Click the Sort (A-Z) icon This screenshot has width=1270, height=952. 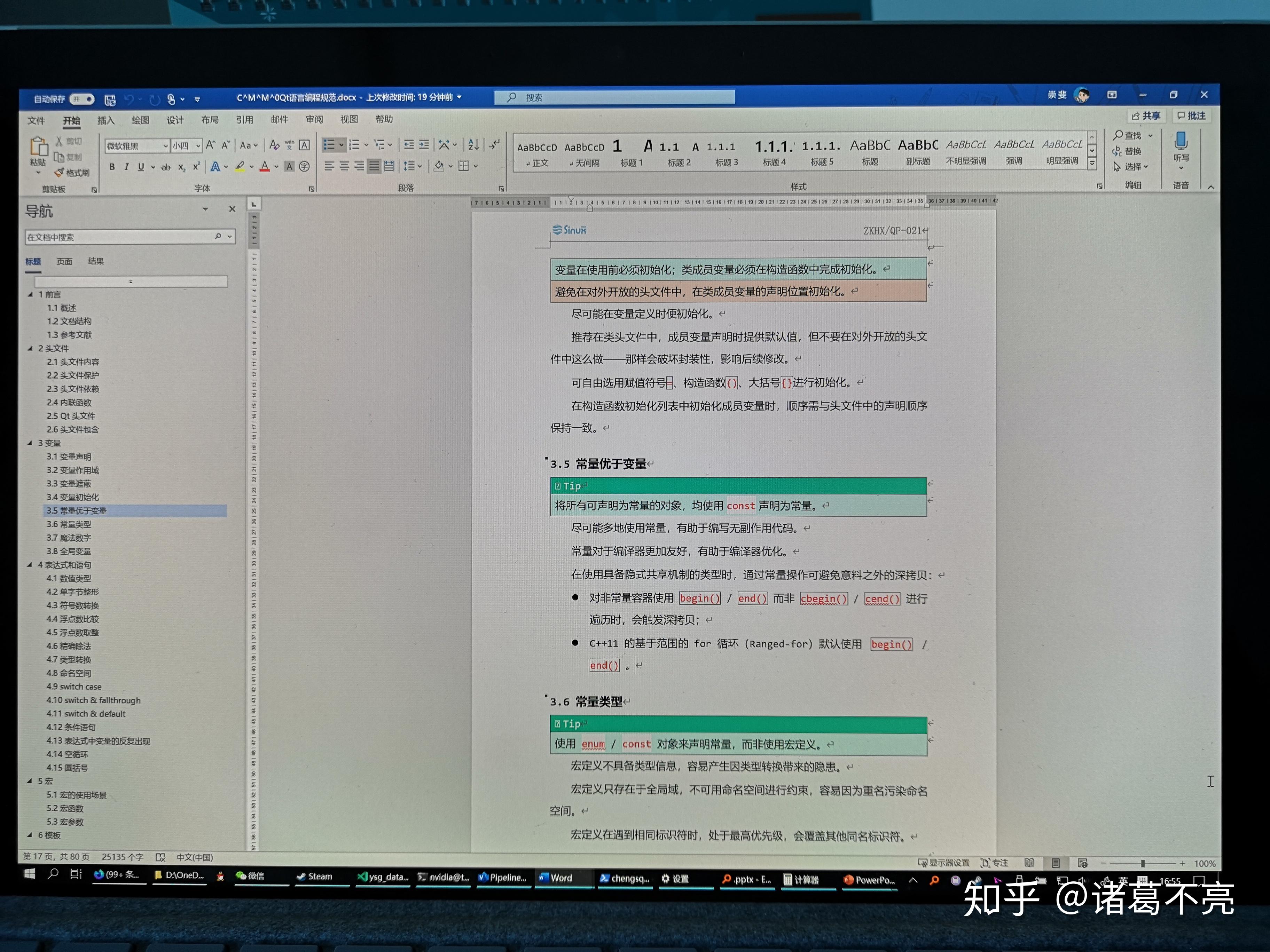(x=474, y=145)
